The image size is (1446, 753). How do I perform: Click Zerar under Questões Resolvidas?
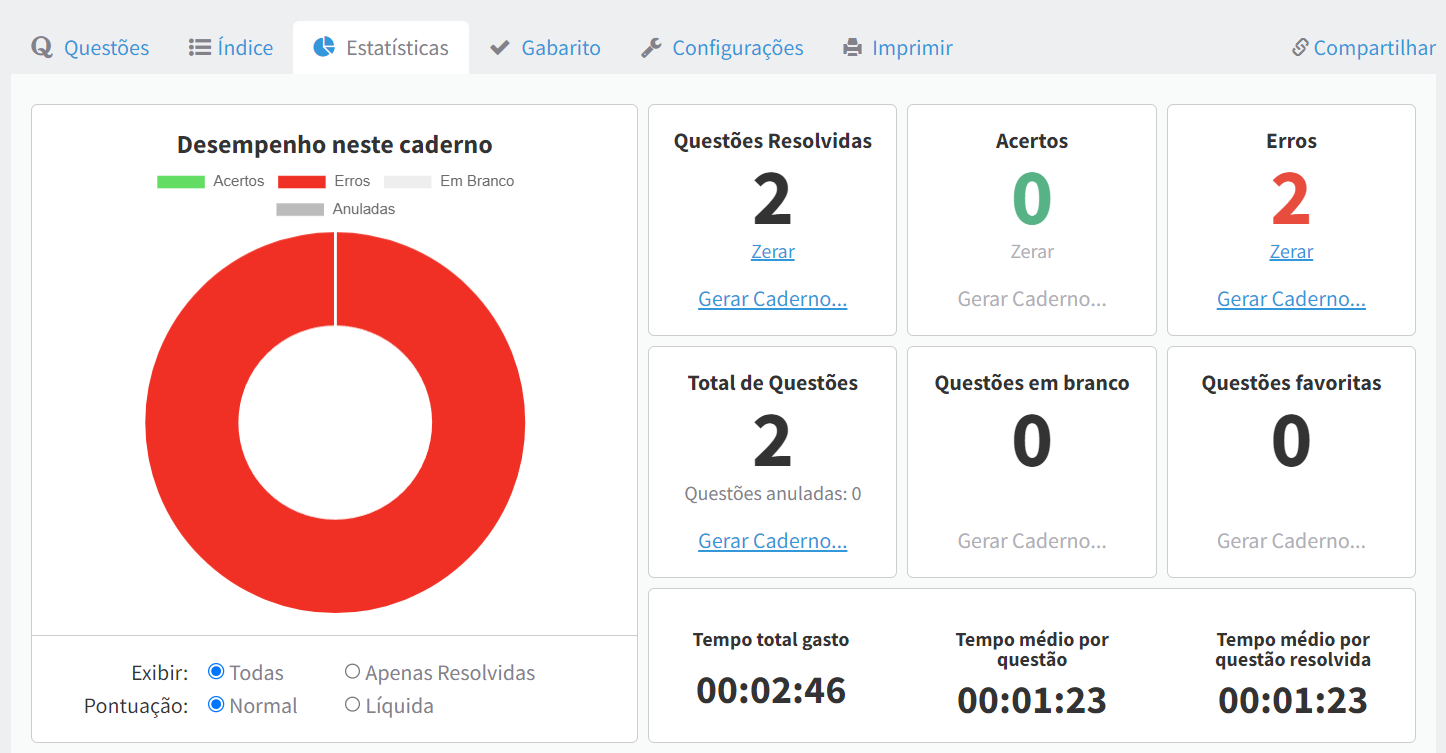[x=772, y=252]
